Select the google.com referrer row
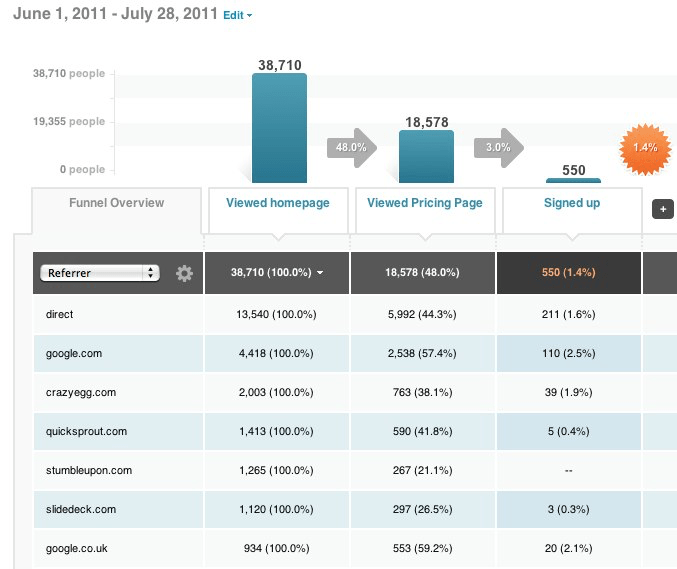Image resolution: width=677 pixels, height=569 pixels. click(x=355, y=353)
